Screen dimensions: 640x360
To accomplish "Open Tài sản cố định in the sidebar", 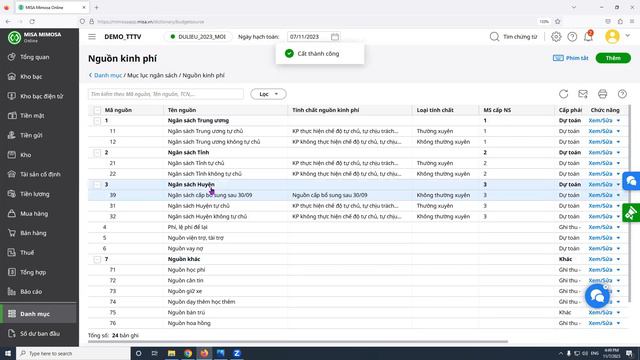I will coord(39,174).
